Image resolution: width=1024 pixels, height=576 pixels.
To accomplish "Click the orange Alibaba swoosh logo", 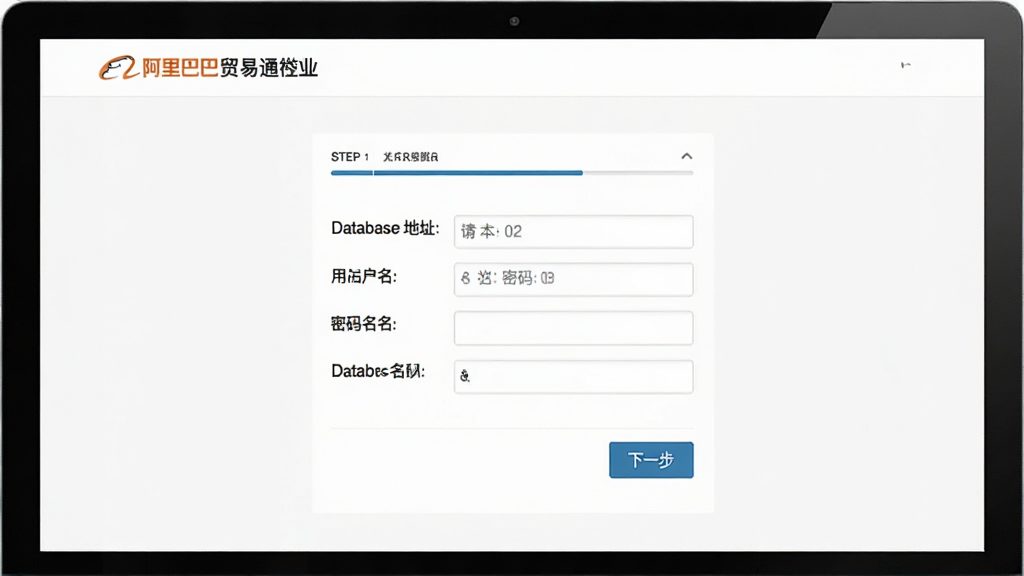I will [x=118, y=68].
